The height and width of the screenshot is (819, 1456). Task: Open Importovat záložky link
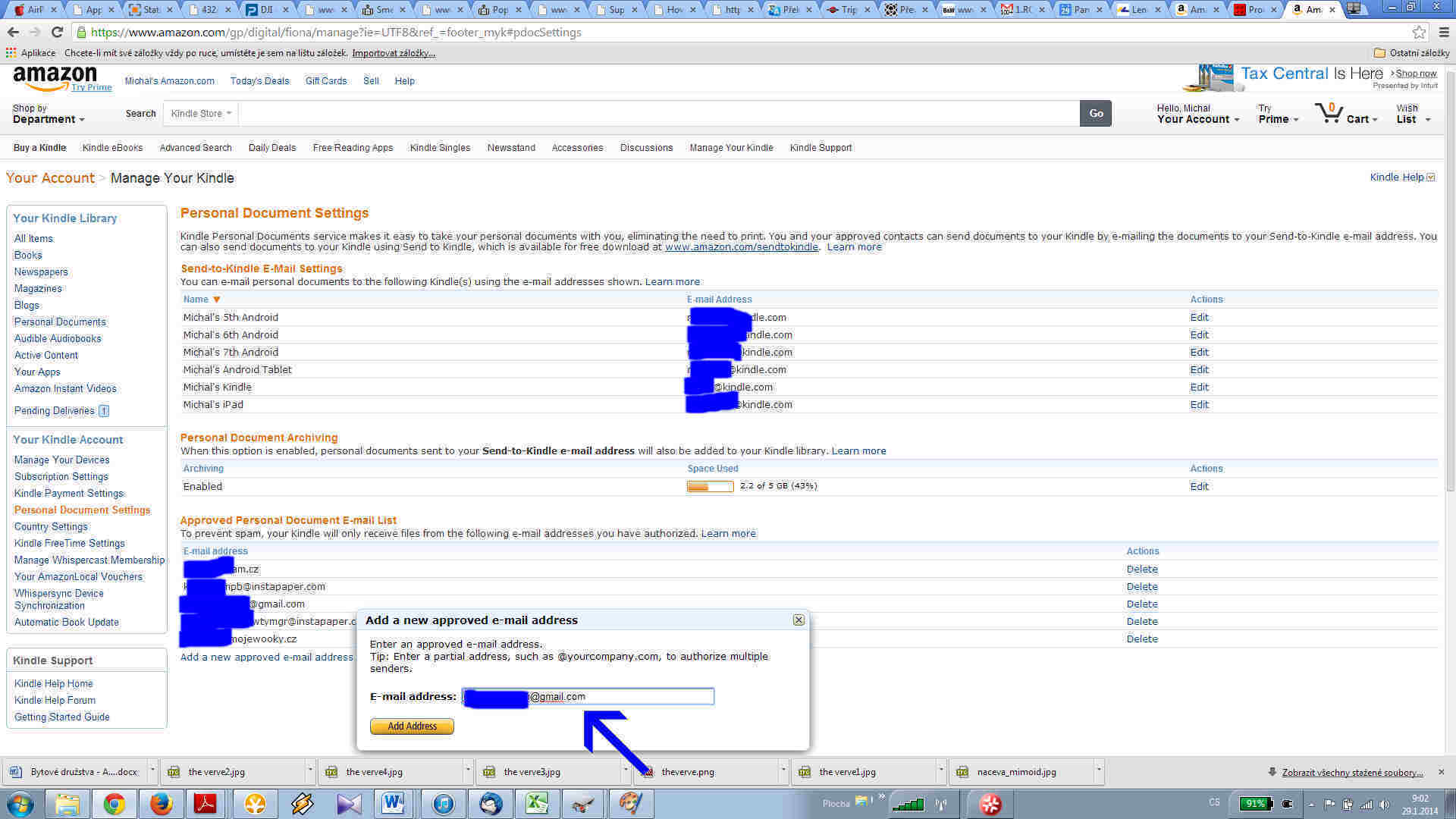point(394,53)
